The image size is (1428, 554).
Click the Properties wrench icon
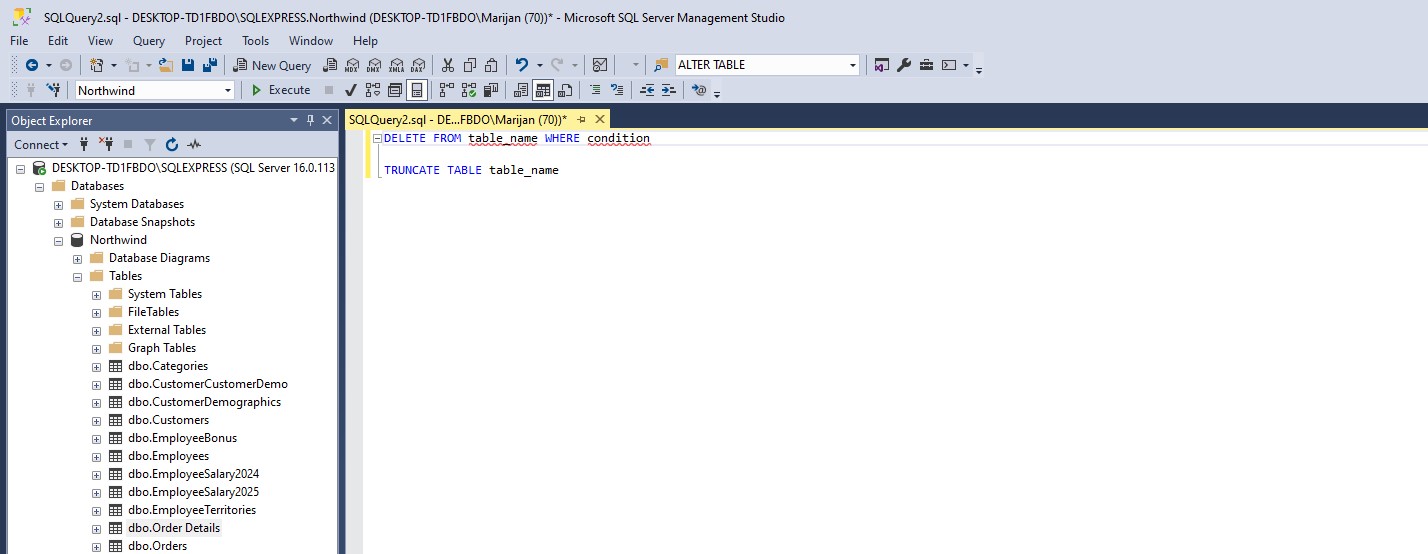pyautogui.click(x=904, y=65)
